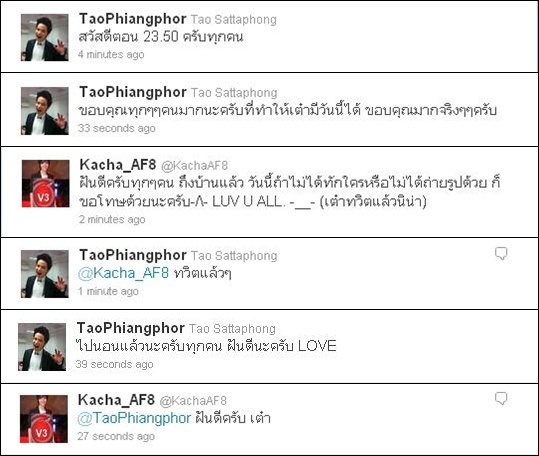
Task: Click @KachaAF8 handle in last tweet
Action: coord(193,401)
